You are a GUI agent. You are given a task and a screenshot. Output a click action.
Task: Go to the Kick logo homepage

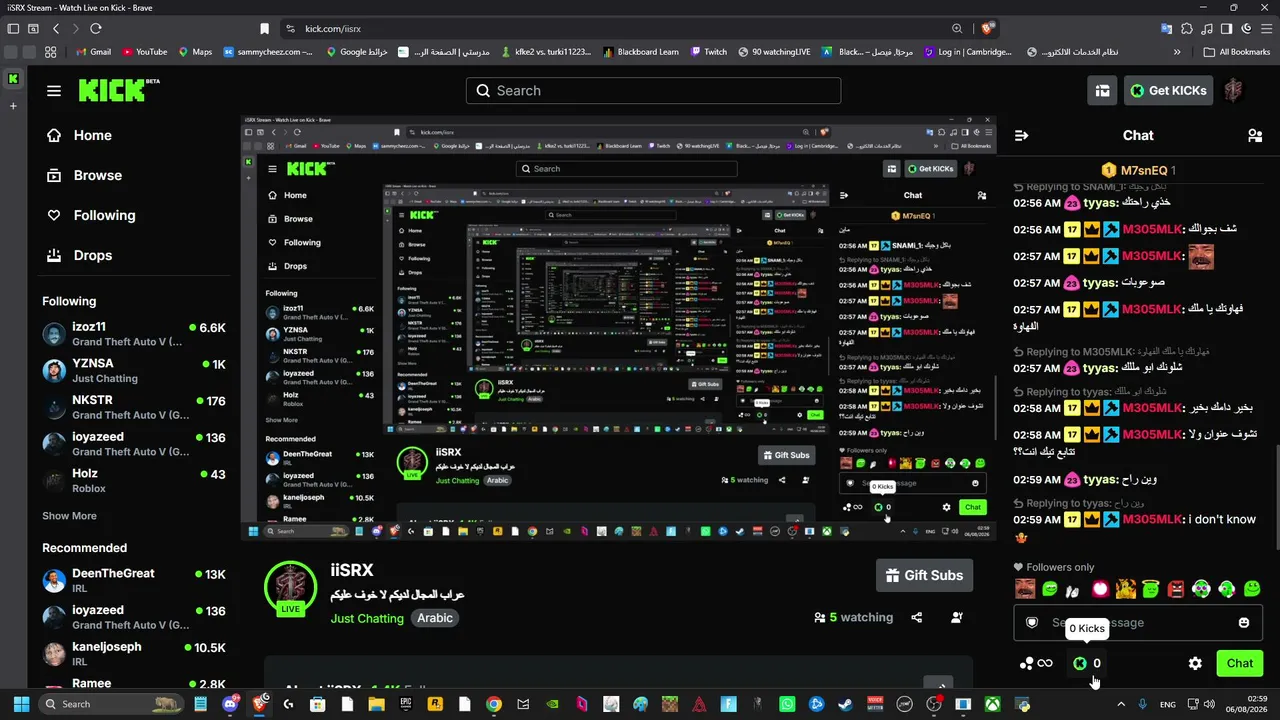click(119, 90)
